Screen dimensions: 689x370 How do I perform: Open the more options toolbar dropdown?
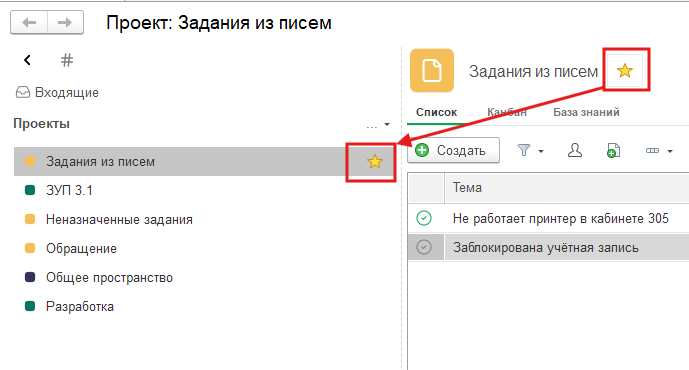(x=659, y=151)
